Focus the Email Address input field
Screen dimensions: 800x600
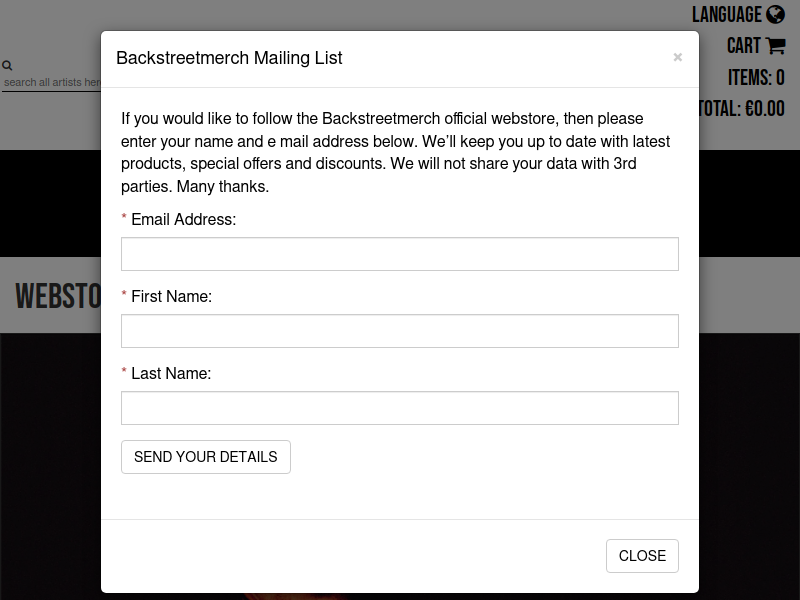pos(399,254)
